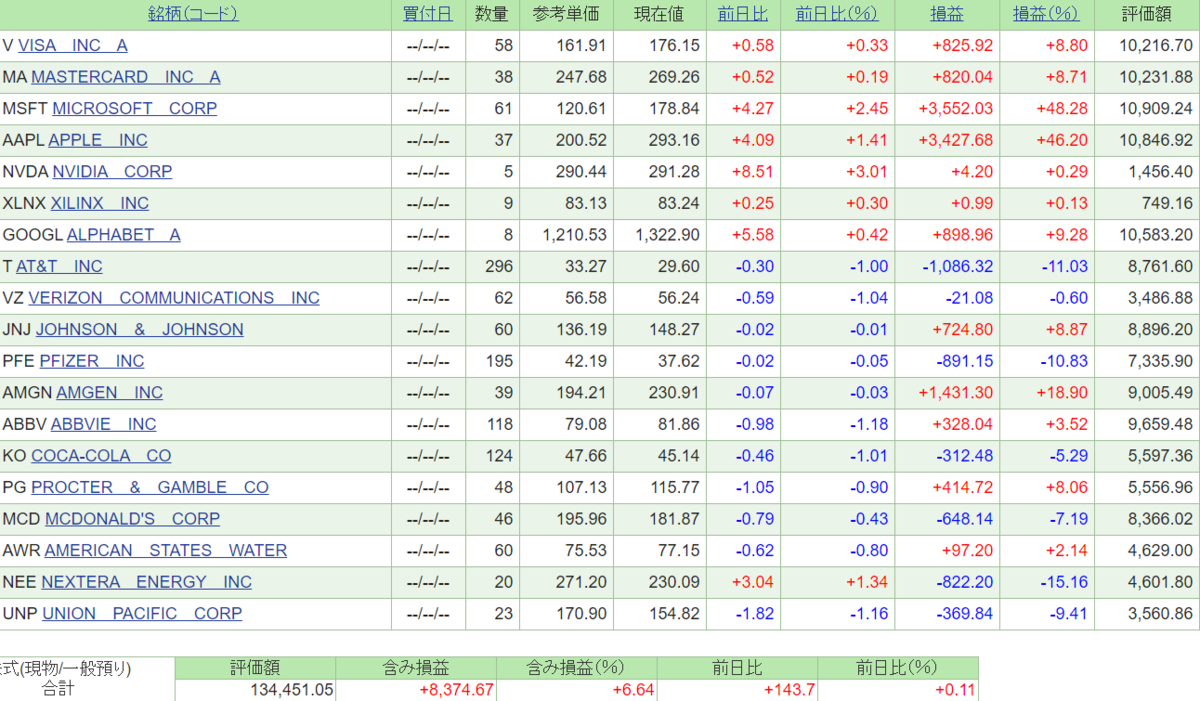Open the AMERICAN STATES WATER link

[165, 551]
